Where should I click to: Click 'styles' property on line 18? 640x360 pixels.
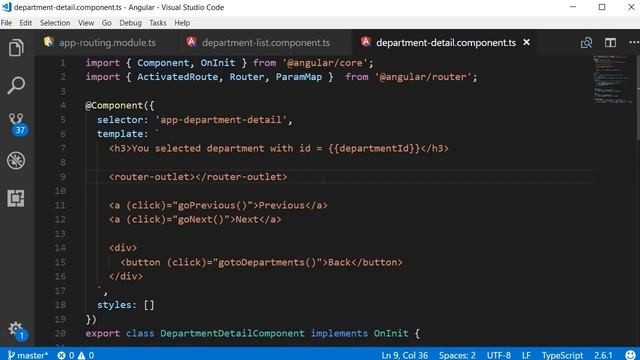[x=114, y=305]
